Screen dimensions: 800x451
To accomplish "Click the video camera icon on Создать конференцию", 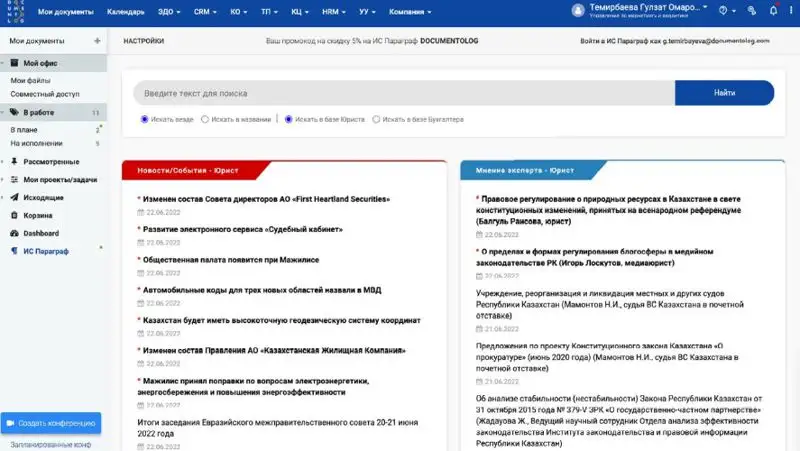I will point(9,422).
